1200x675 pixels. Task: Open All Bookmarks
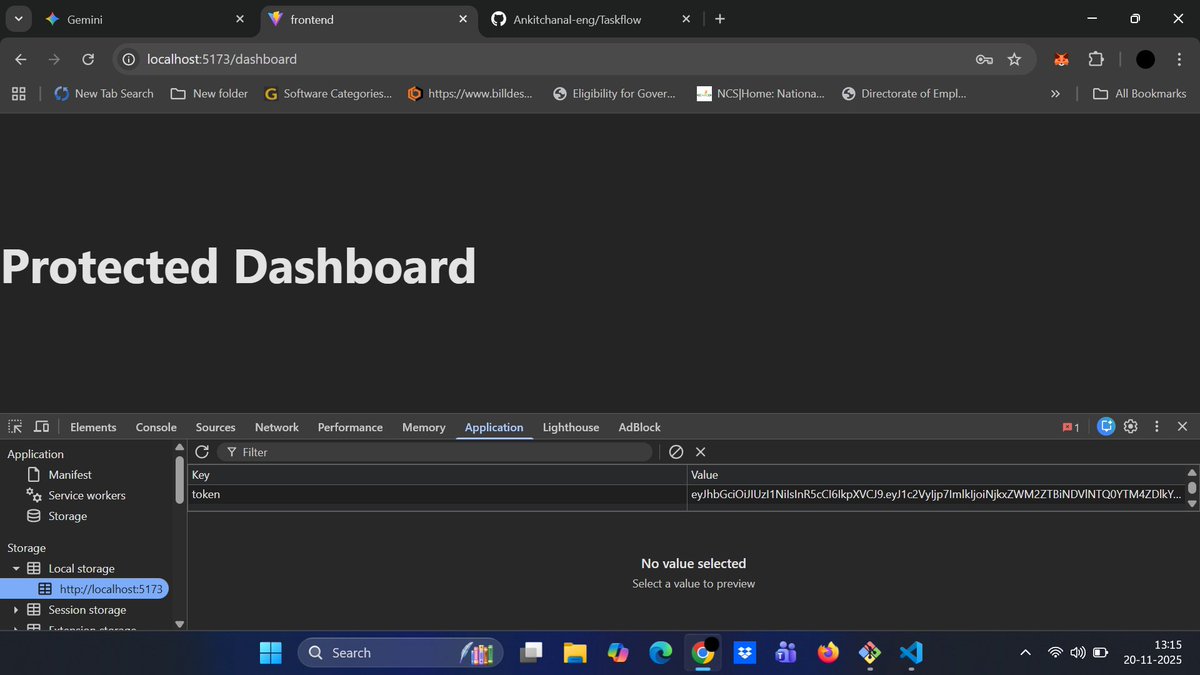1139,93
